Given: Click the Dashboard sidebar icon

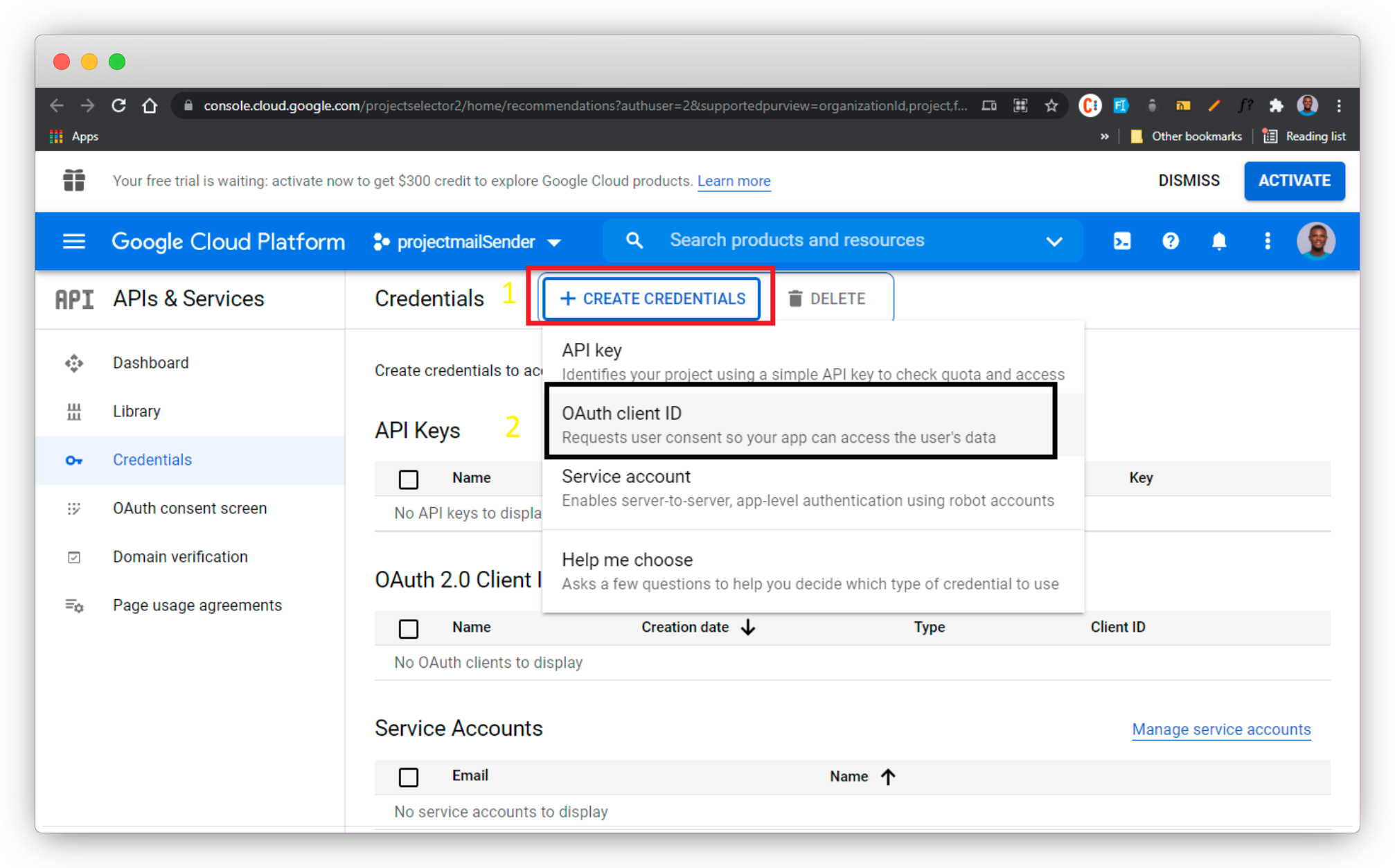Looking at the screenshot, I should pos(74,363).
